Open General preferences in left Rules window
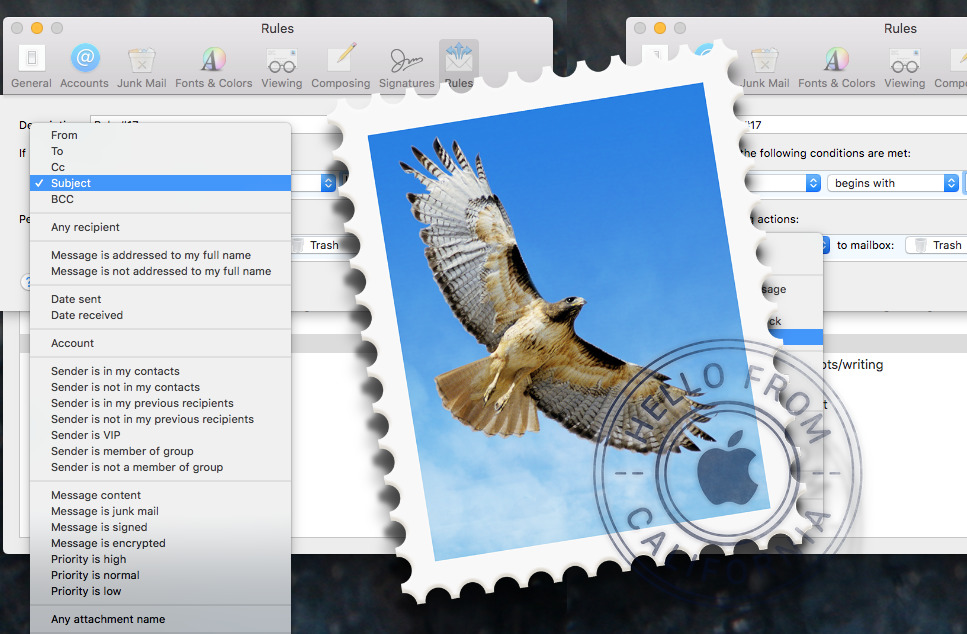This screenshot has height=634, width=967. click(x=31, y=67)
